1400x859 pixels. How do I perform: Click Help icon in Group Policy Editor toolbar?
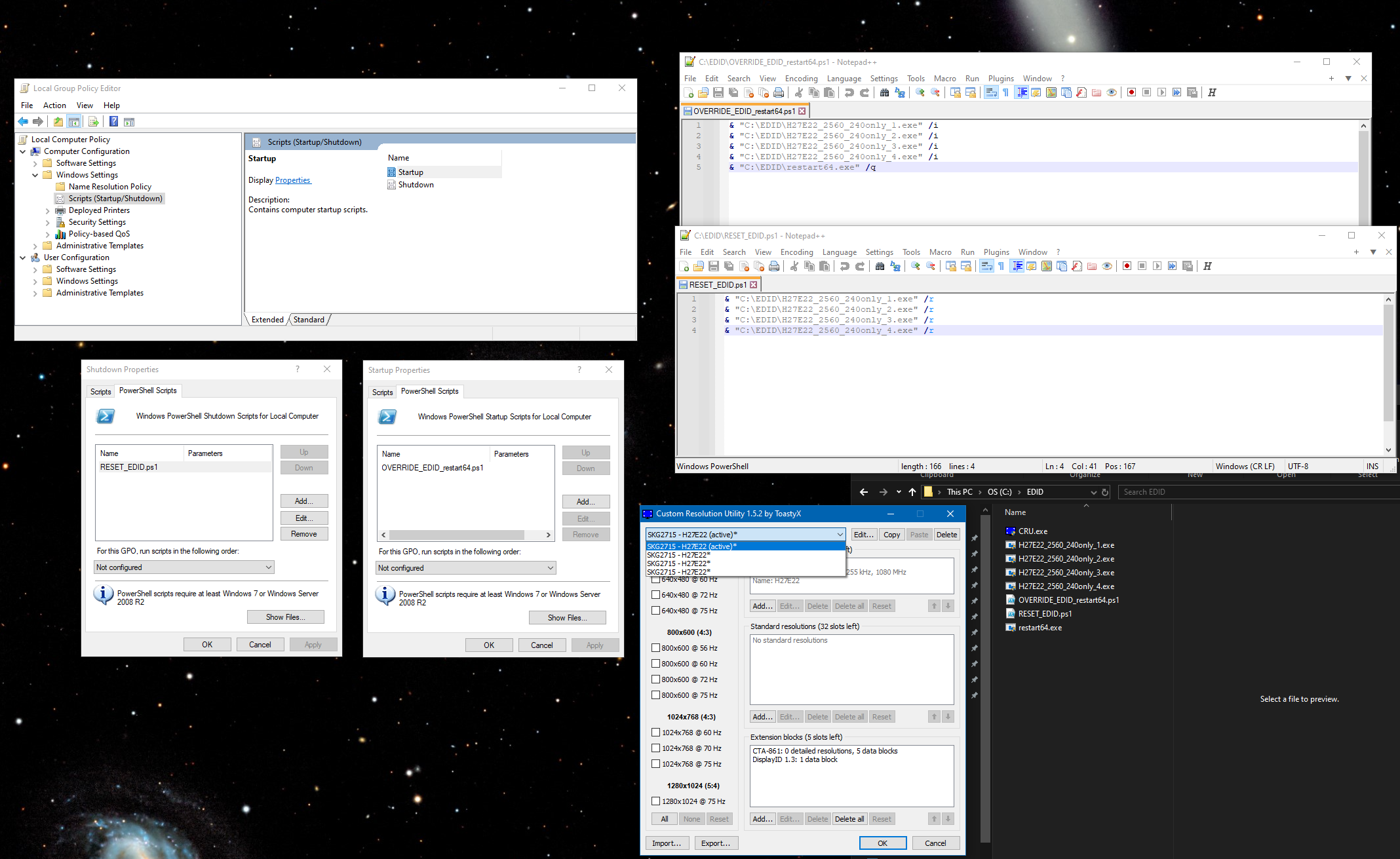click(113, 122)
